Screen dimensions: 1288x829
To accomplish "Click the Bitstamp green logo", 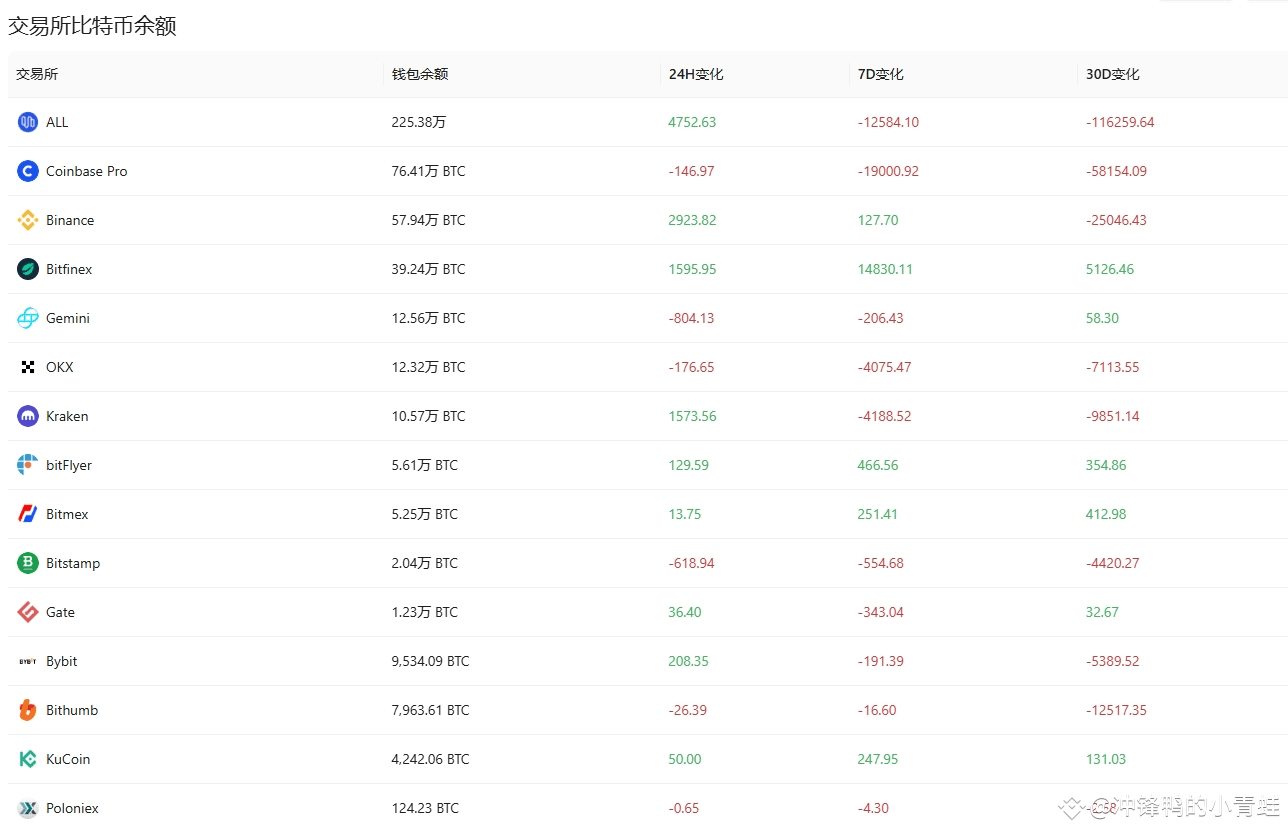I will pyautogui.click(x=28, y=563).
